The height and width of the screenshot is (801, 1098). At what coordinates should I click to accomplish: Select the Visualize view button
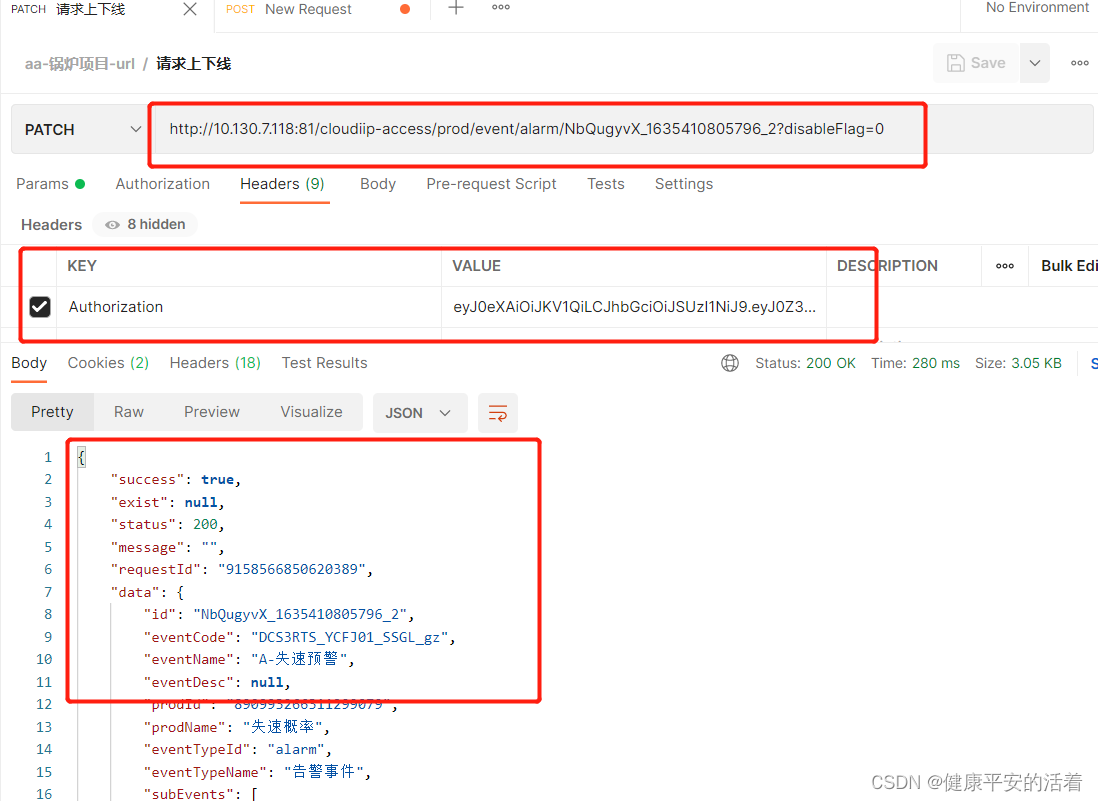312,412
